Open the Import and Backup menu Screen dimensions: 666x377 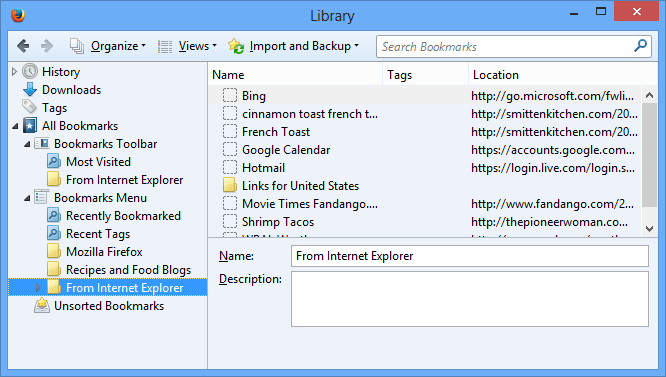pyautogui.click(x=304, y=46)
